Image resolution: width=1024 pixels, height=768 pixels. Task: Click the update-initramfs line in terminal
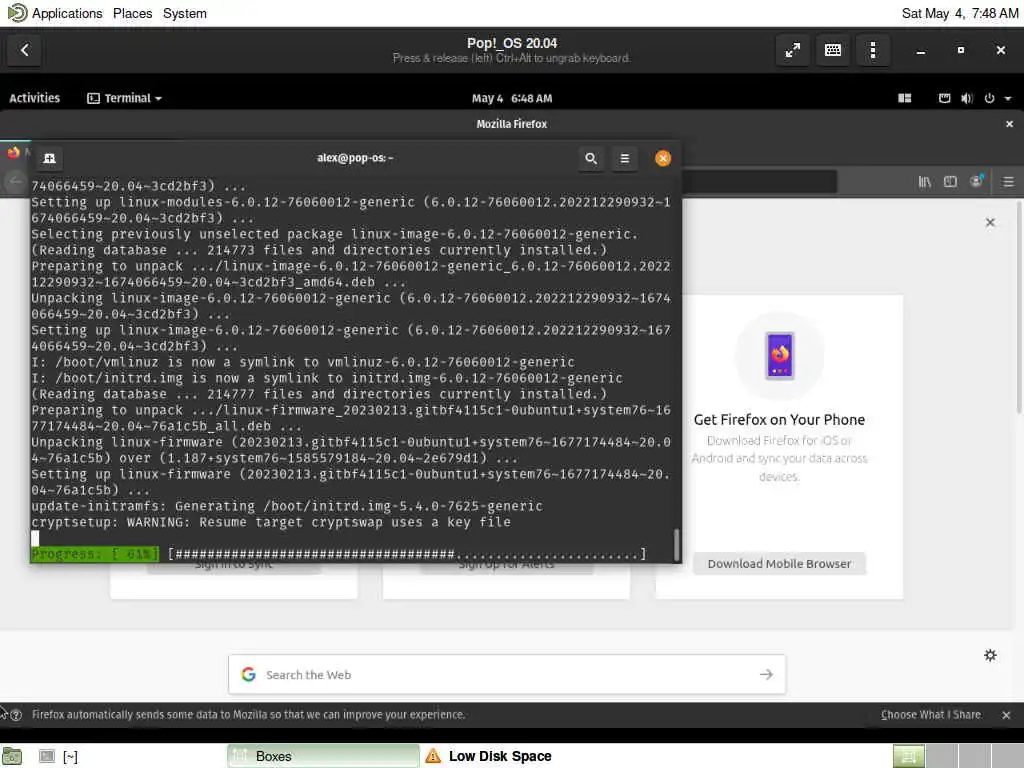(287, 506)
